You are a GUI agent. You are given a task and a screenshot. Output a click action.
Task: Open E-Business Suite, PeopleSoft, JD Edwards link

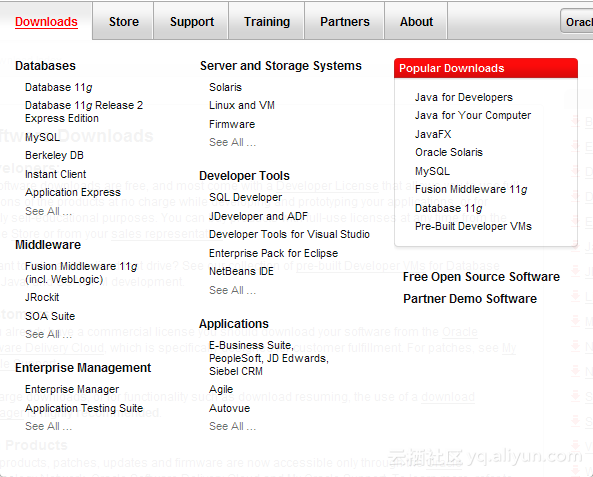pos(269,358)
